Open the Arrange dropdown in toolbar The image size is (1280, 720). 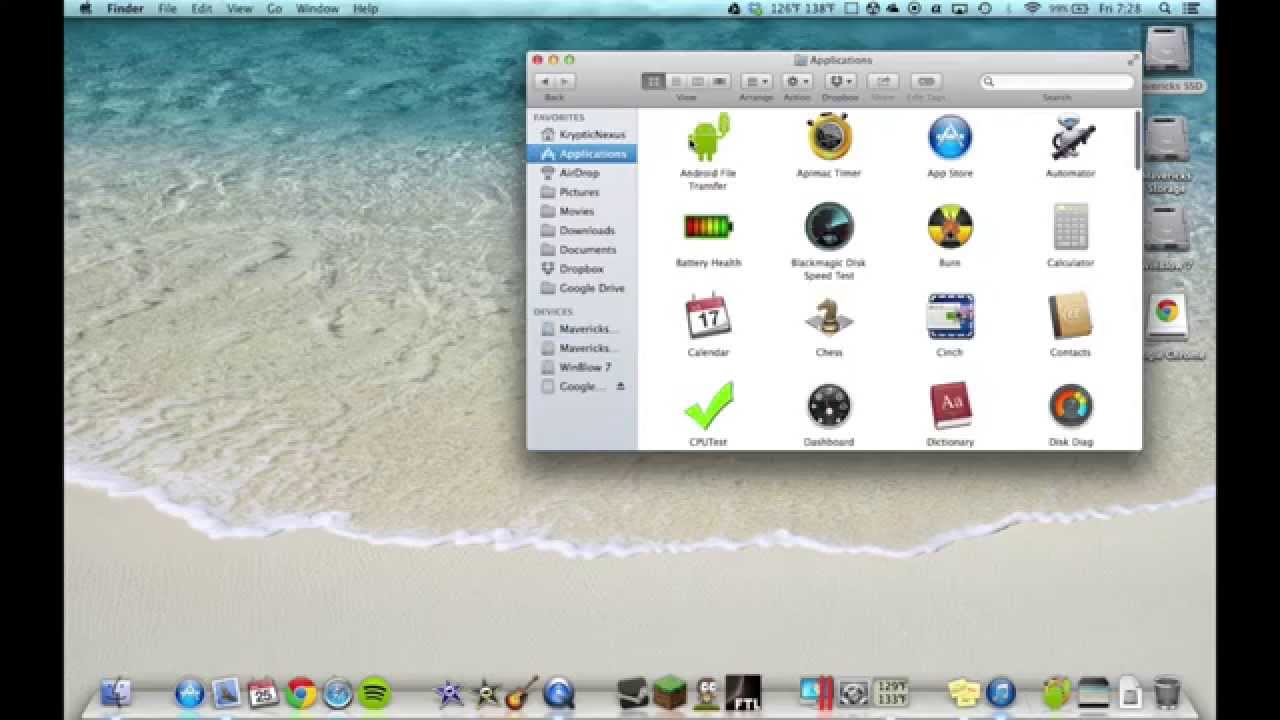click(756, 81)
